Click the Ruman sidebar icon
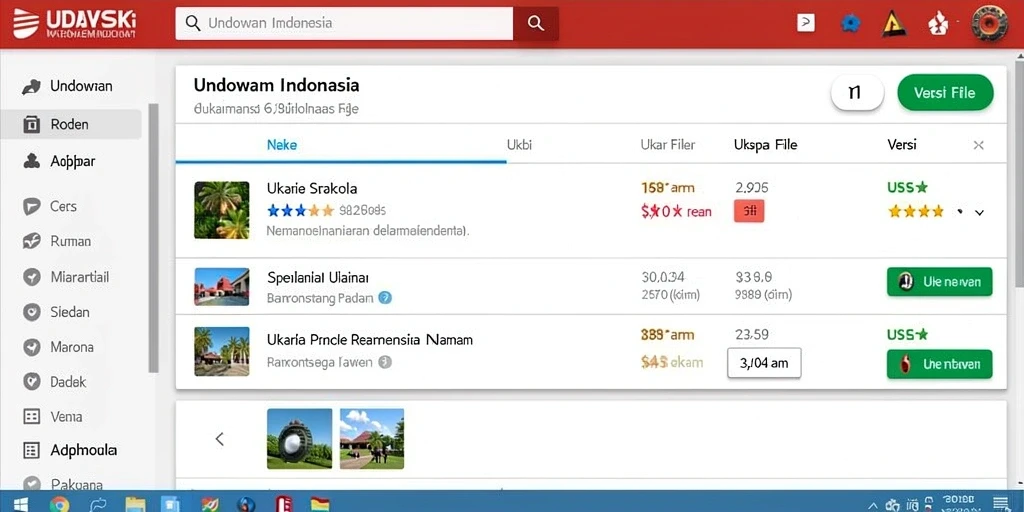Image resolution: width=1024 pixels, height=512 pixels. pos(31,241)
